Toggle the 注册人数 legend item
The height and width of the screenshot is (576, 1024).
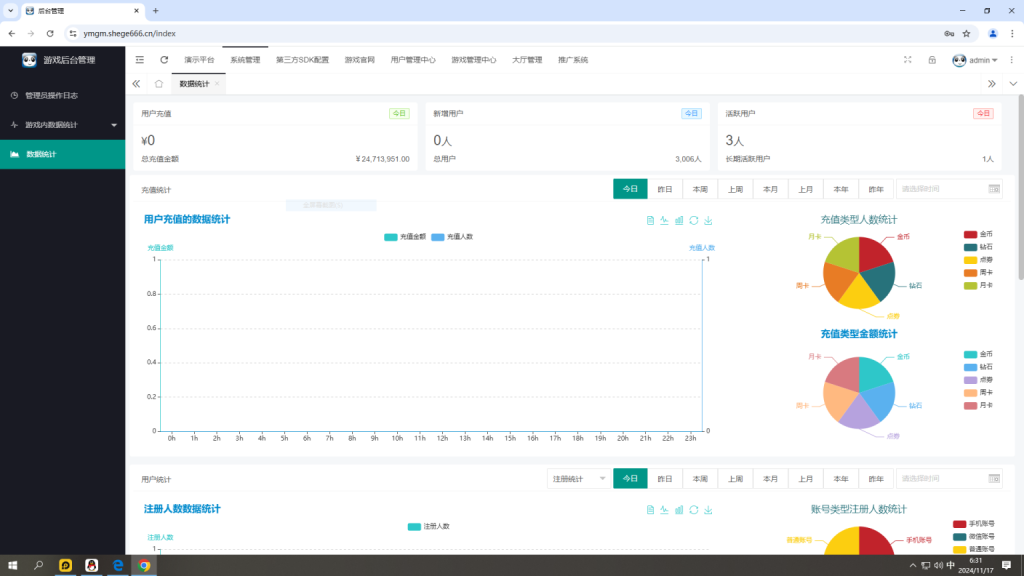429,524
